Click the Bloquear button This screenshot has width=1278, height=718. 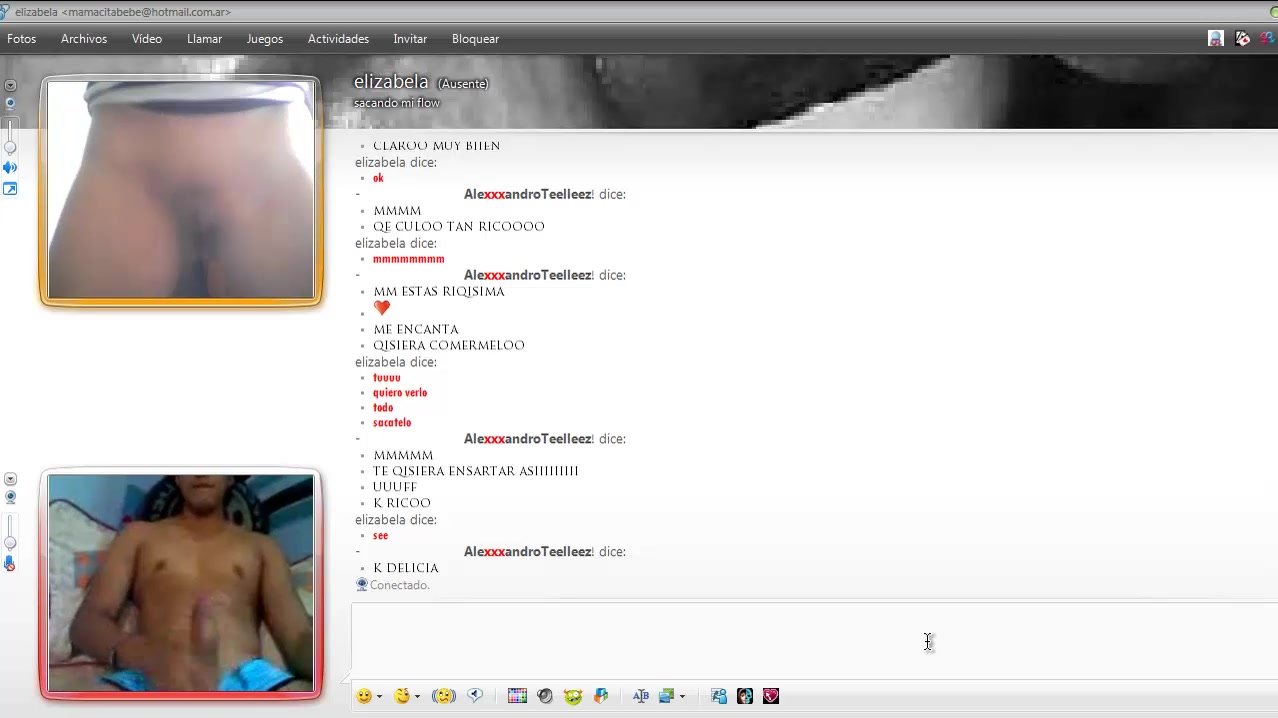[475, 39]
